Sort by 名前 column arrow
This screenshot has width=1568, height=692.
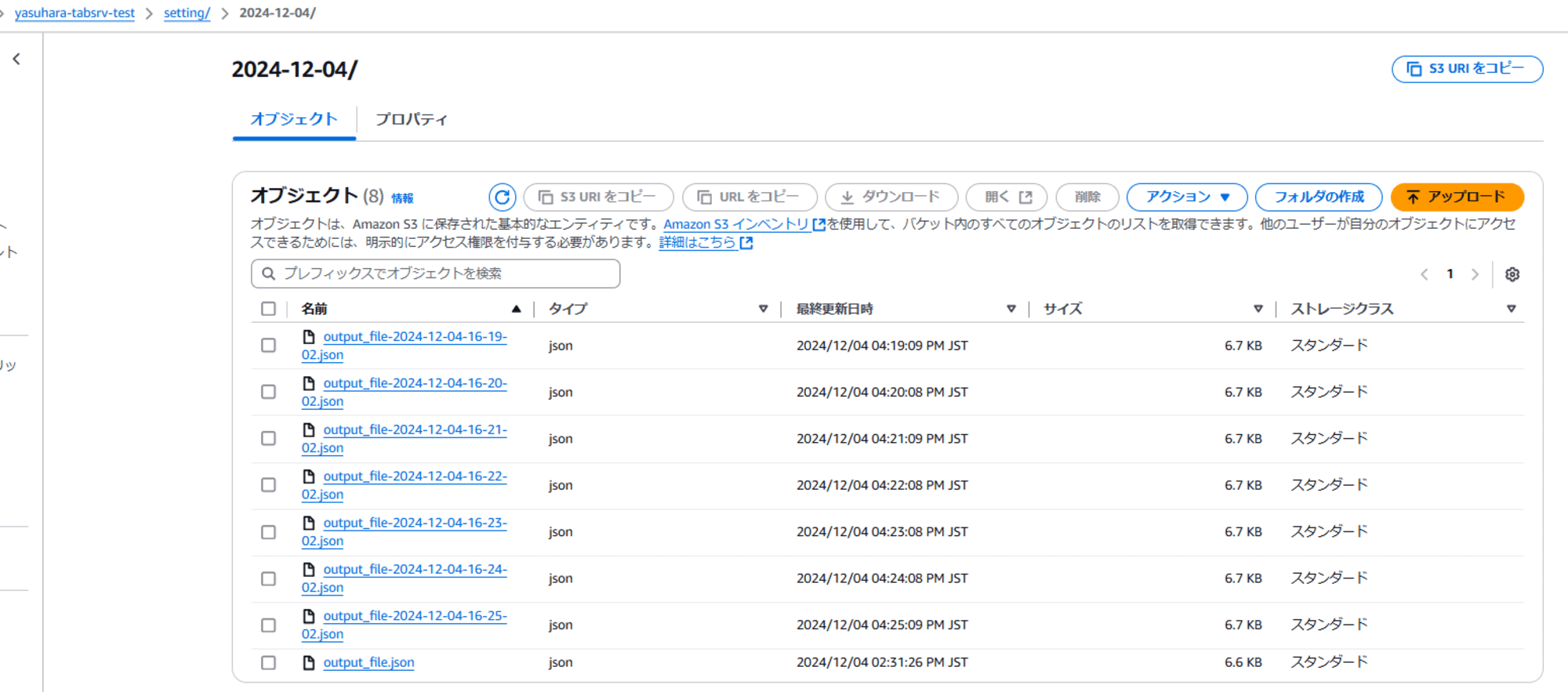point(516,309)
